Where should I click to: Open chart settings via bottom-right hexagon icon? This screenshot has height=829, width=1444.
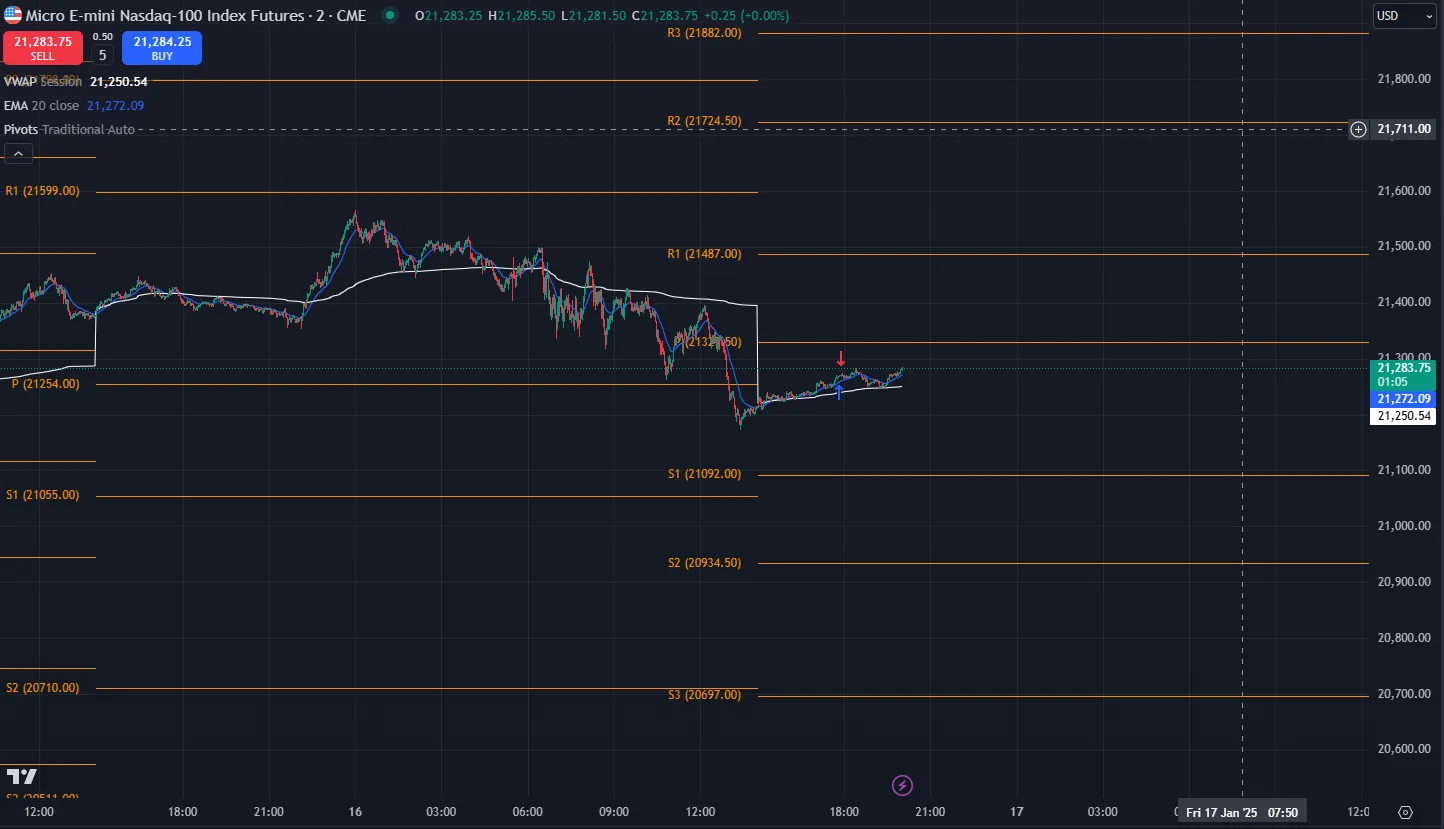coord(1405,811)
